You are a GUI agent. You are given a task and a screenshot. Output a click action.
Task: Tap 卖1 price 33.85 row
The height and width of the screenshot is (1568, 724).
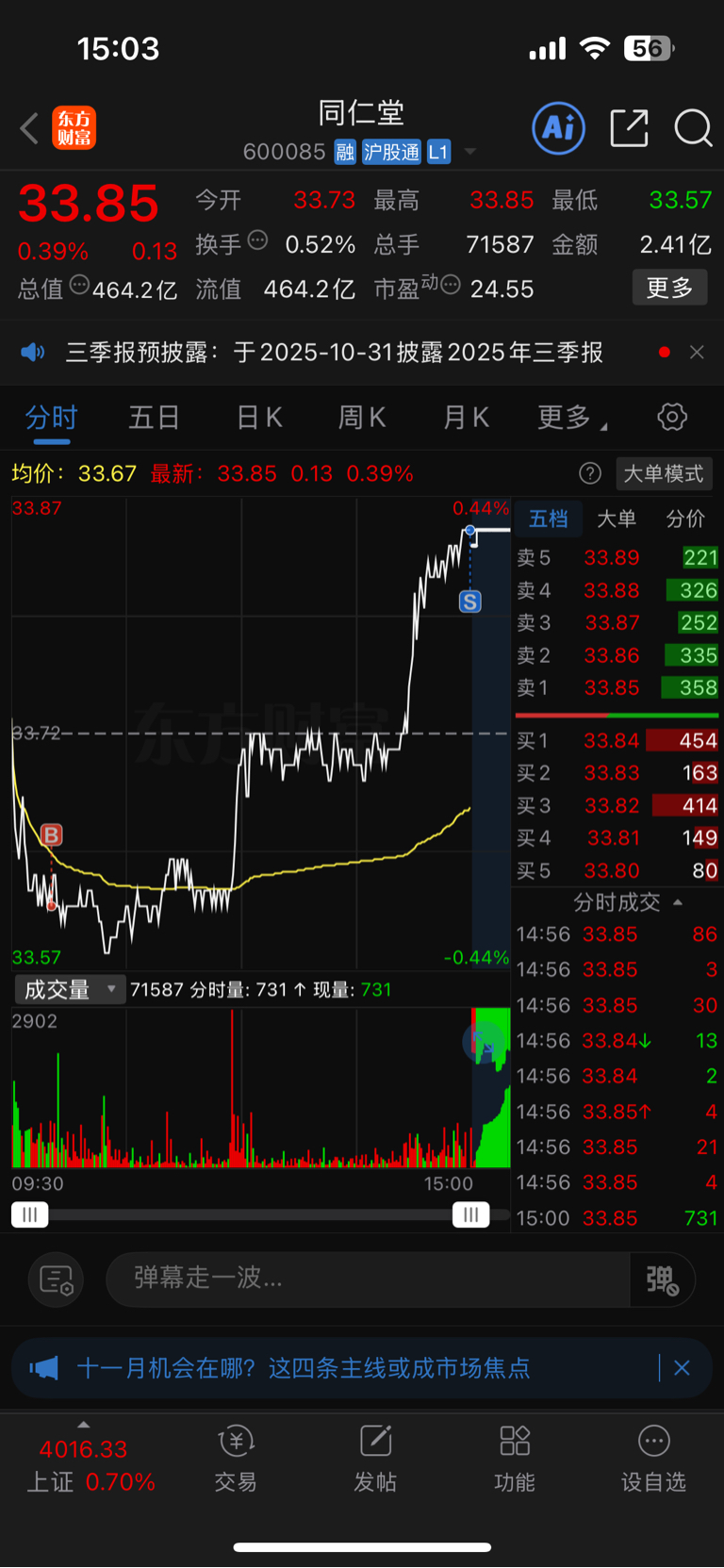[617, 687]
